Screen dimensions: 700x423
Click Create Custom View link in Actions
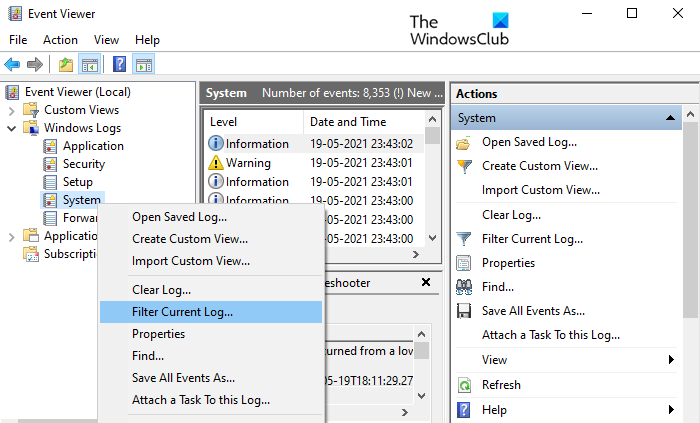[540, 166]
